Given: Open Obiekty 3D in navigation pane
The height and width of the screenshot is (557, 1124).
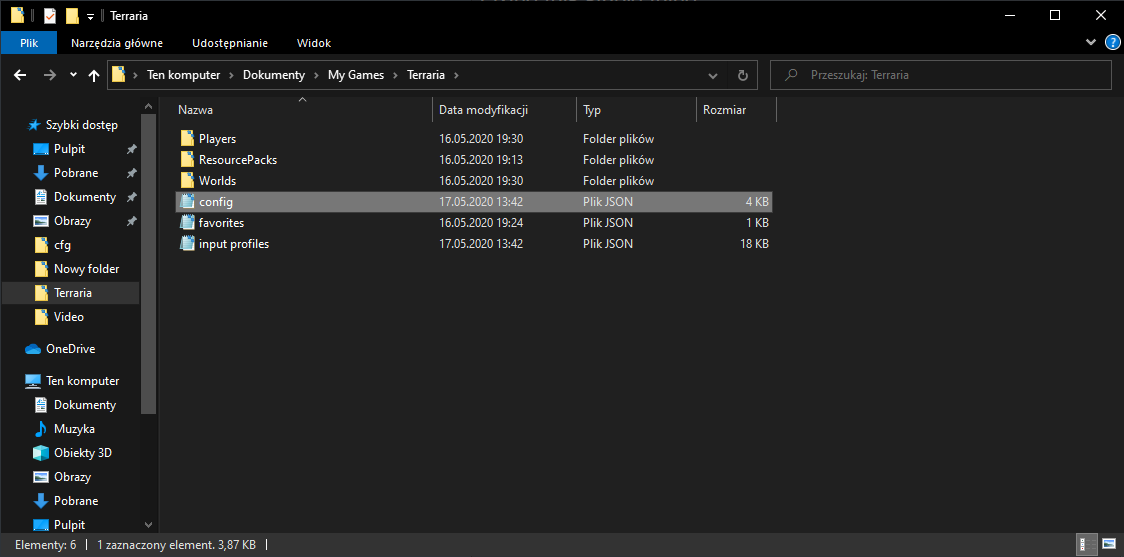Looking at the screenshot, I should click(x=82, y=453).
